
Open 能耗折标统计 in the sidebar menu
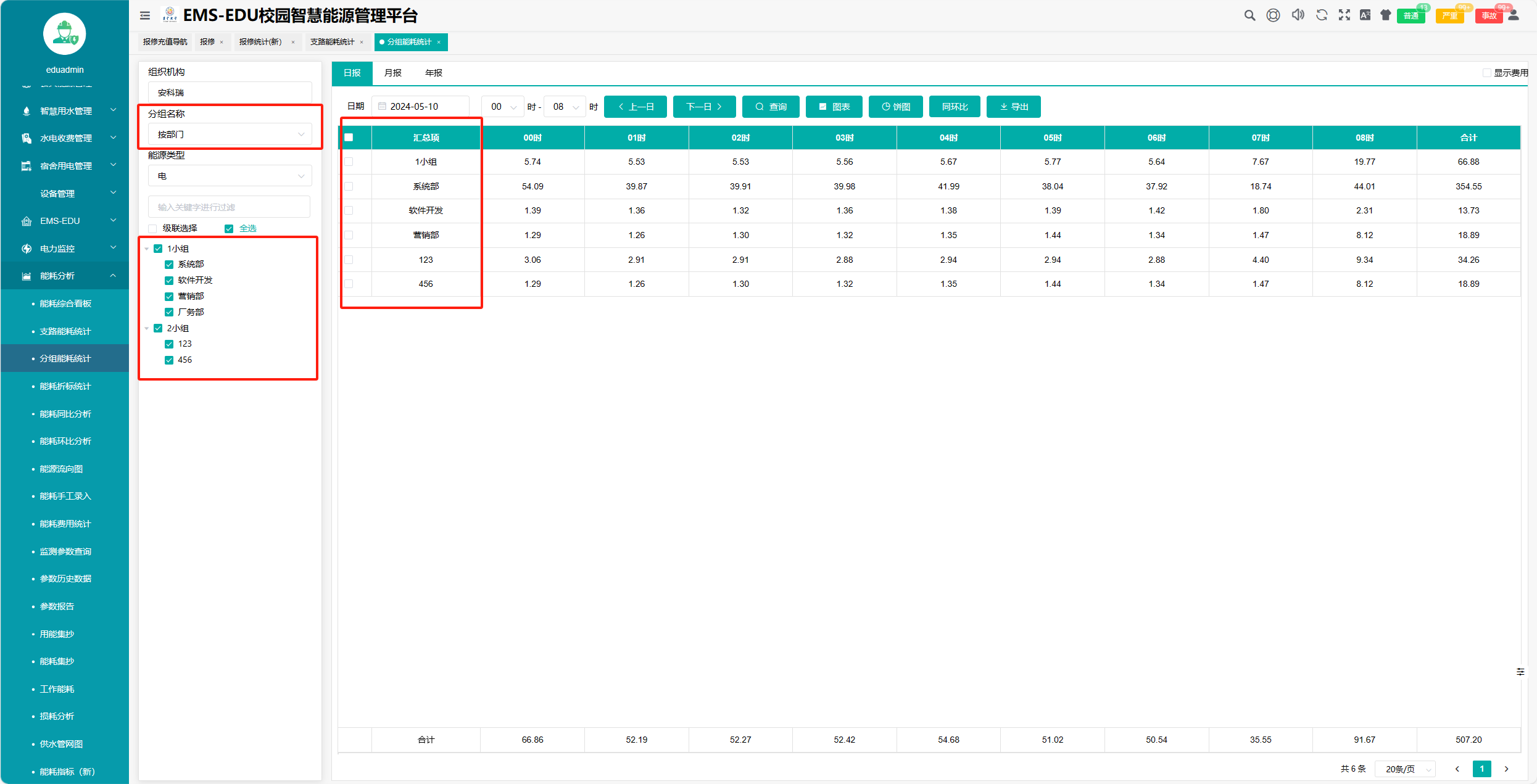click(65, 386)
